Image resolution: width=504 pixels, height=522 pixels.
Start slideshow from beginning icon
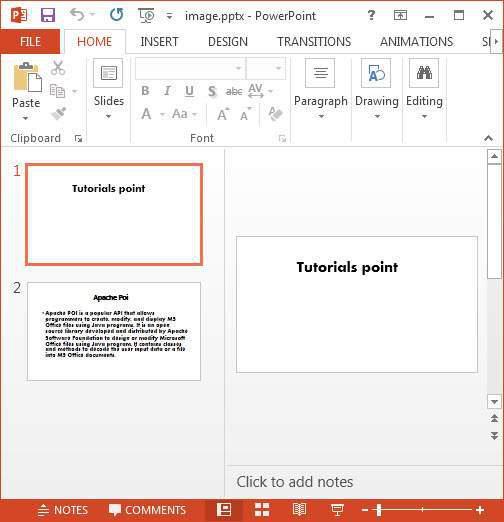(146, 15)
